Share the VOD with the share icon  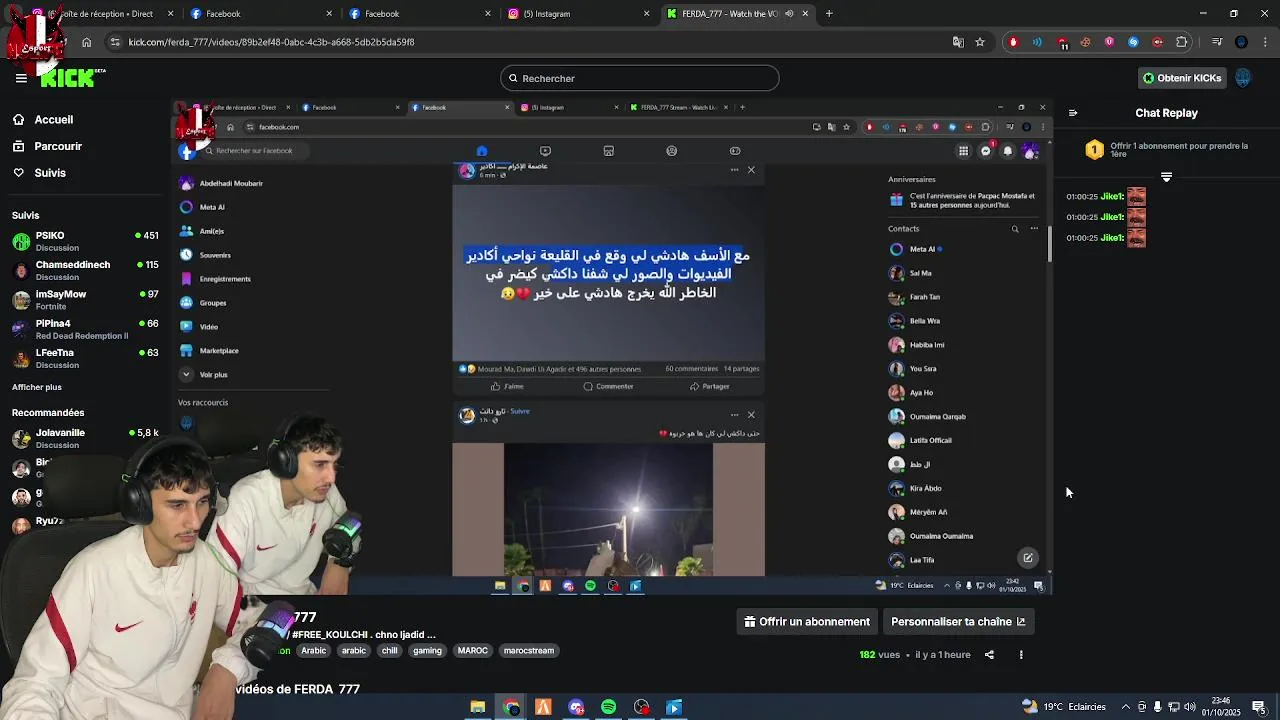989,655
